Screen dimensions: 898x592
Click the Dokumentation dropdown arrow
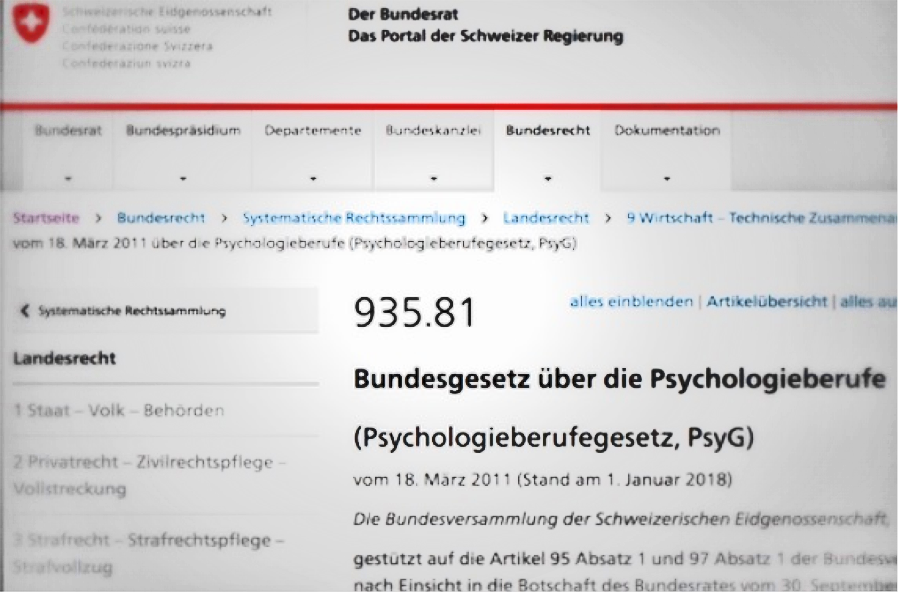pos(667,179)
